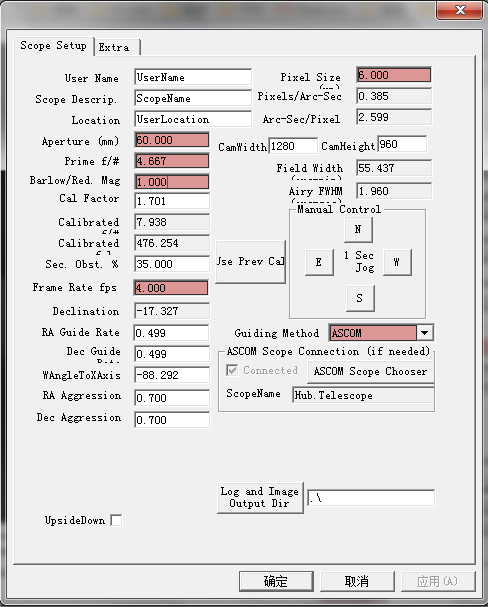Click the Sec. Obst. % field

tap(172, 264)
